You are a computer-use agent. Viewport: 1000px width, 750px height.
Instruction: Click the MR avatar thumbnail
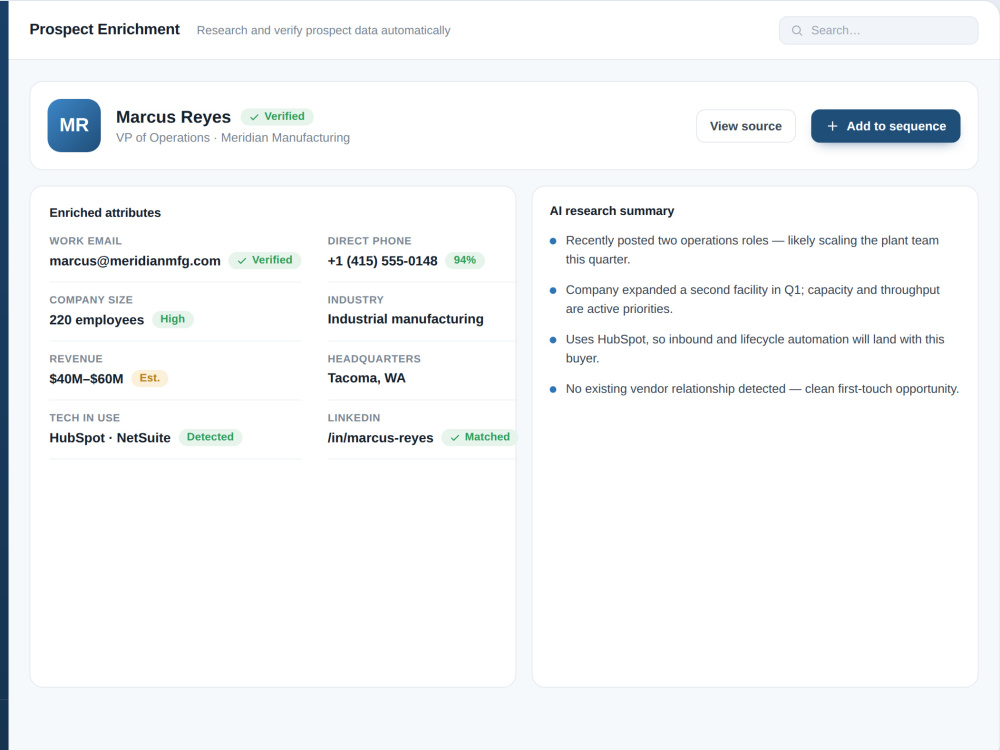tap(74, 126)
